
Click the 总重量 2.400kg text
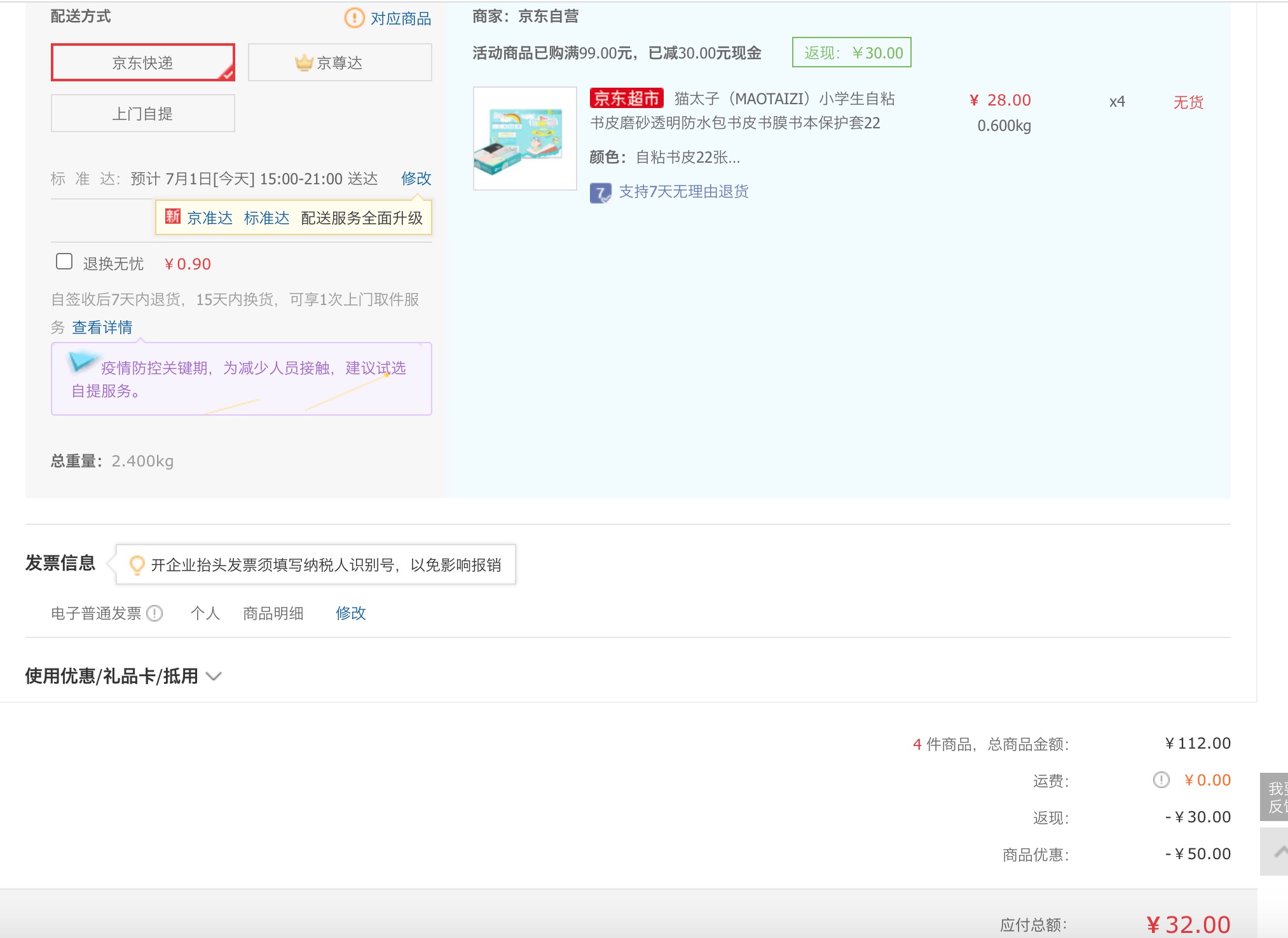pos(113,461)
